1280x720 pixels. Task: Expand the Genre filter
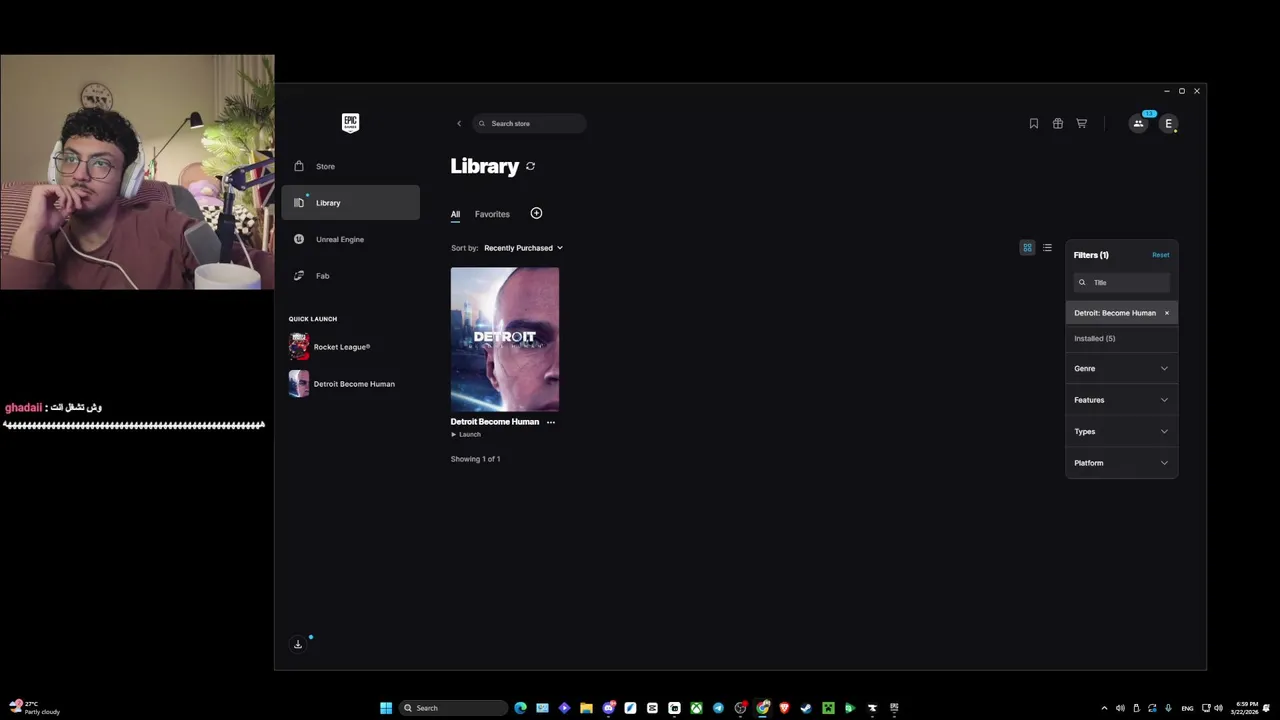pyautogui.click(x=1121, y=369)
